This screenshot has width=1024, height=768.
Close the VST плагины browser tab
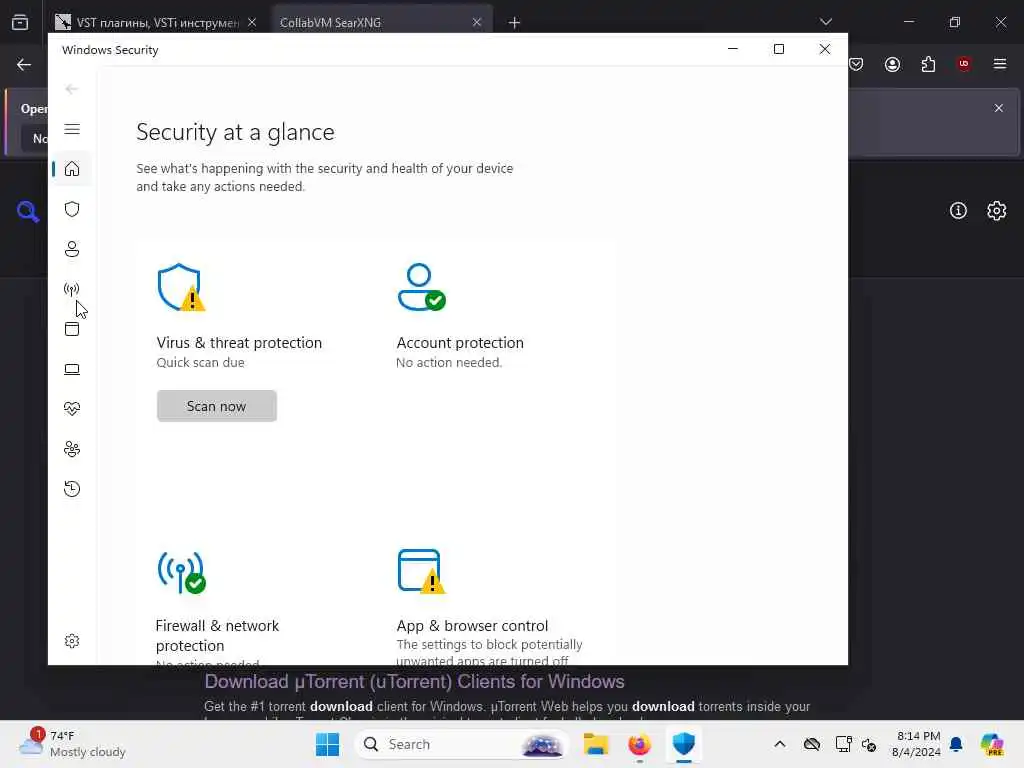tap(251, 22)
